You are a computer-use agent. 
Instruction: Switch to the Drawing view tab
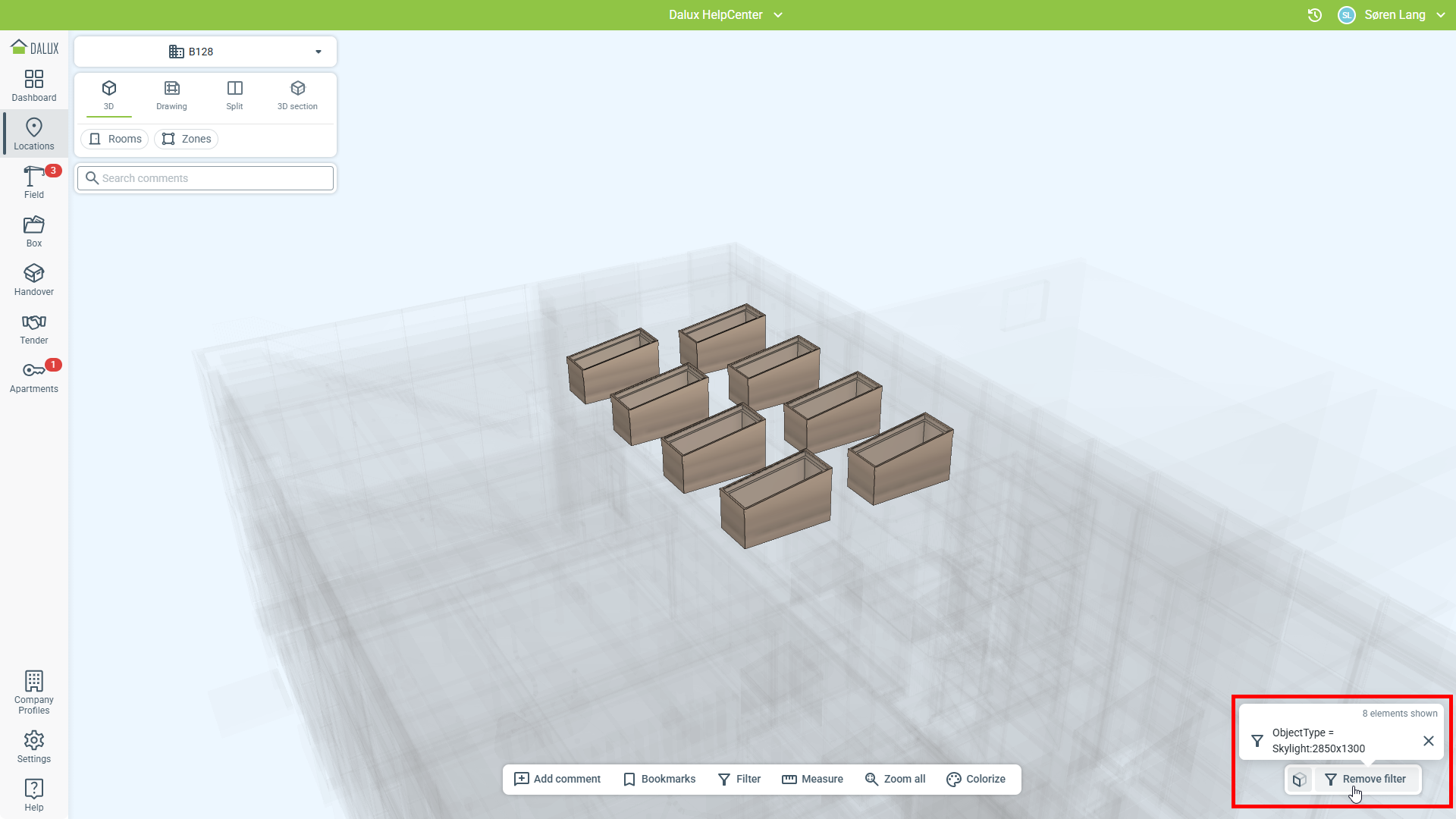click(x=171, y=95)
